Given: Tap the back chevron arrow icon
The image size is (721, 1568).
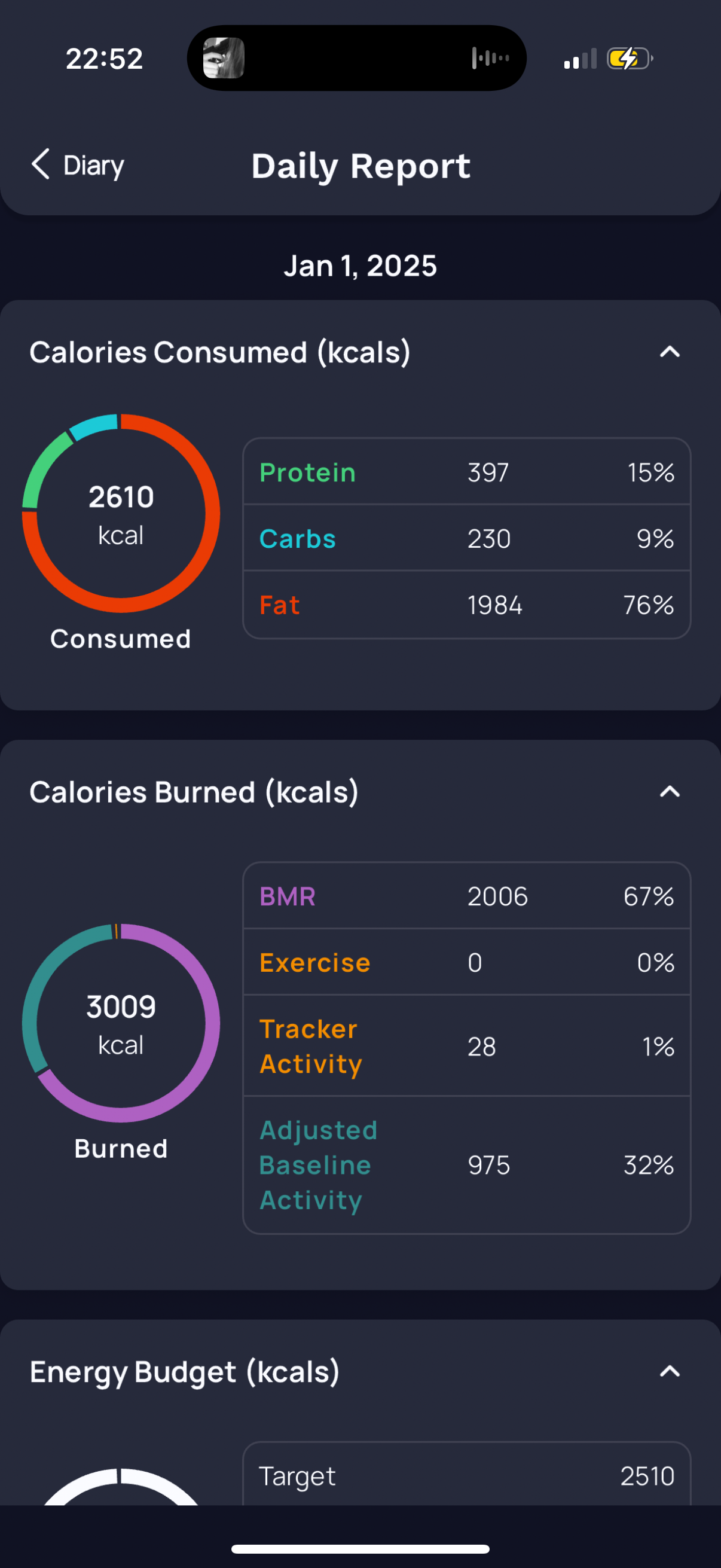Looking at the screenshot, I should click(40, 164).
